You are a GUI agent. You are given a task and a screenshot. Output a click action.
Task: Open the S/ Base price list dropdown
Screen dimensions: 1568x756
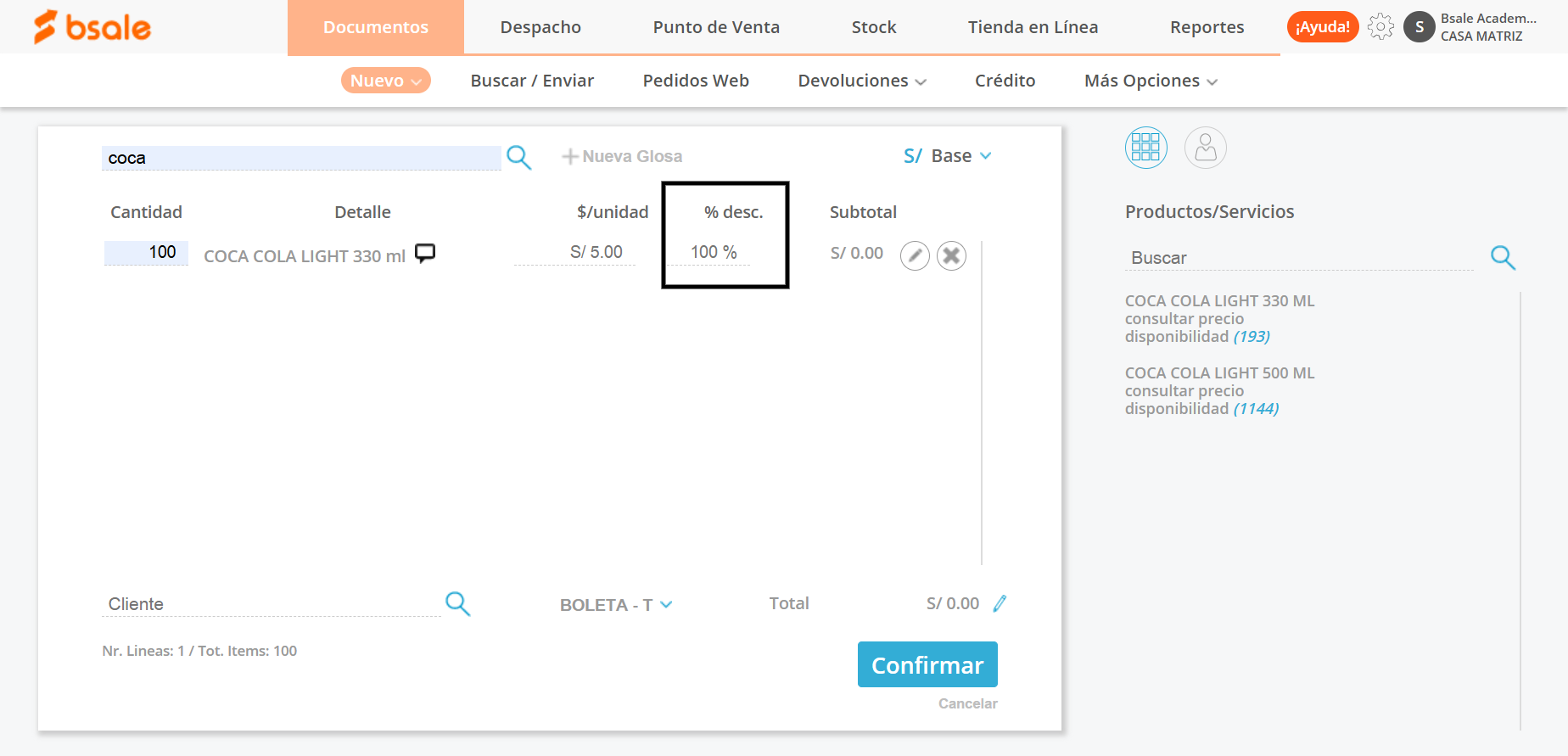[x=947, y=156]
